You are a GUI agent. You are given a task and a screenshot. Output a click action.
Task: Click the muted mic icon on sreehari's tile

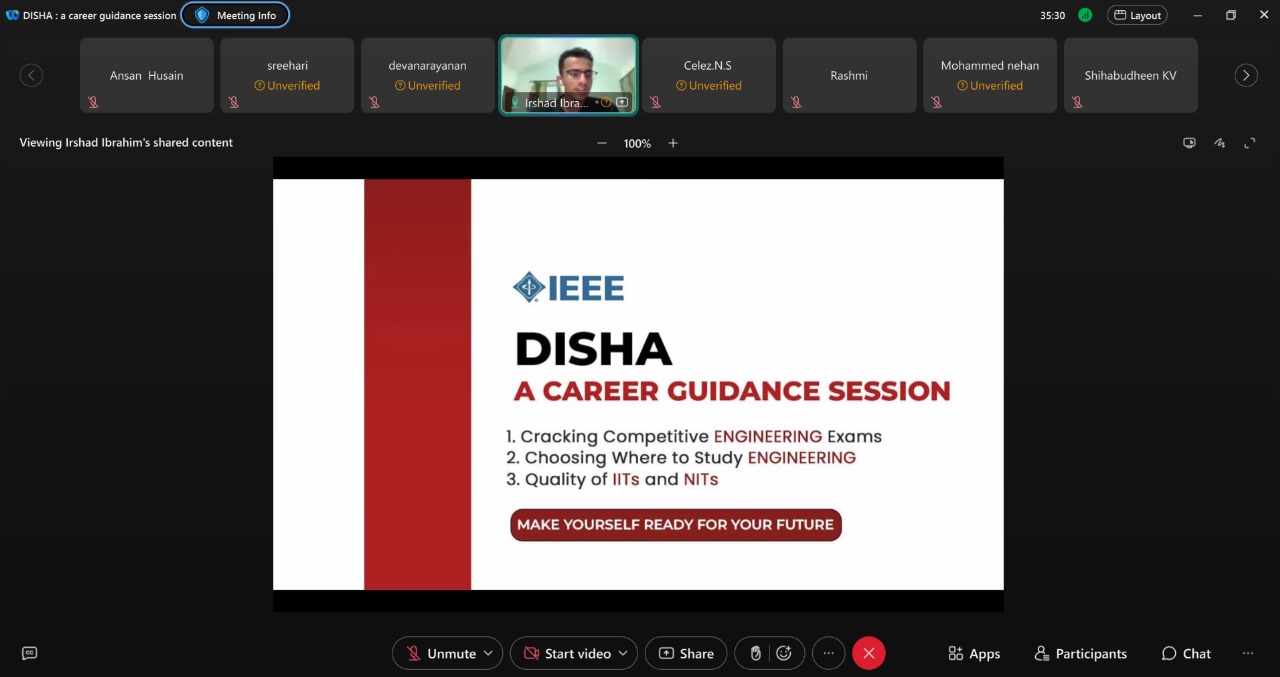click(x=233, y=102)
